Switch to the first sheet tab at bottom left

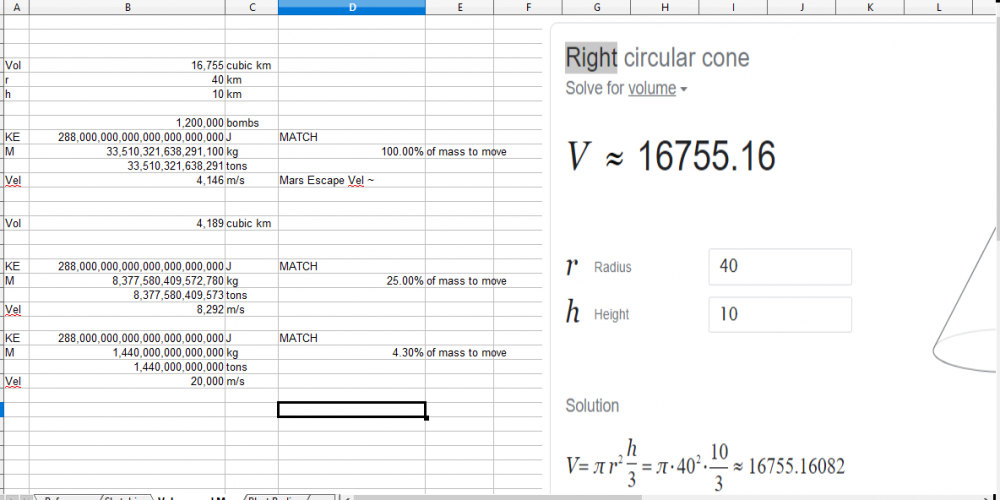63,497
